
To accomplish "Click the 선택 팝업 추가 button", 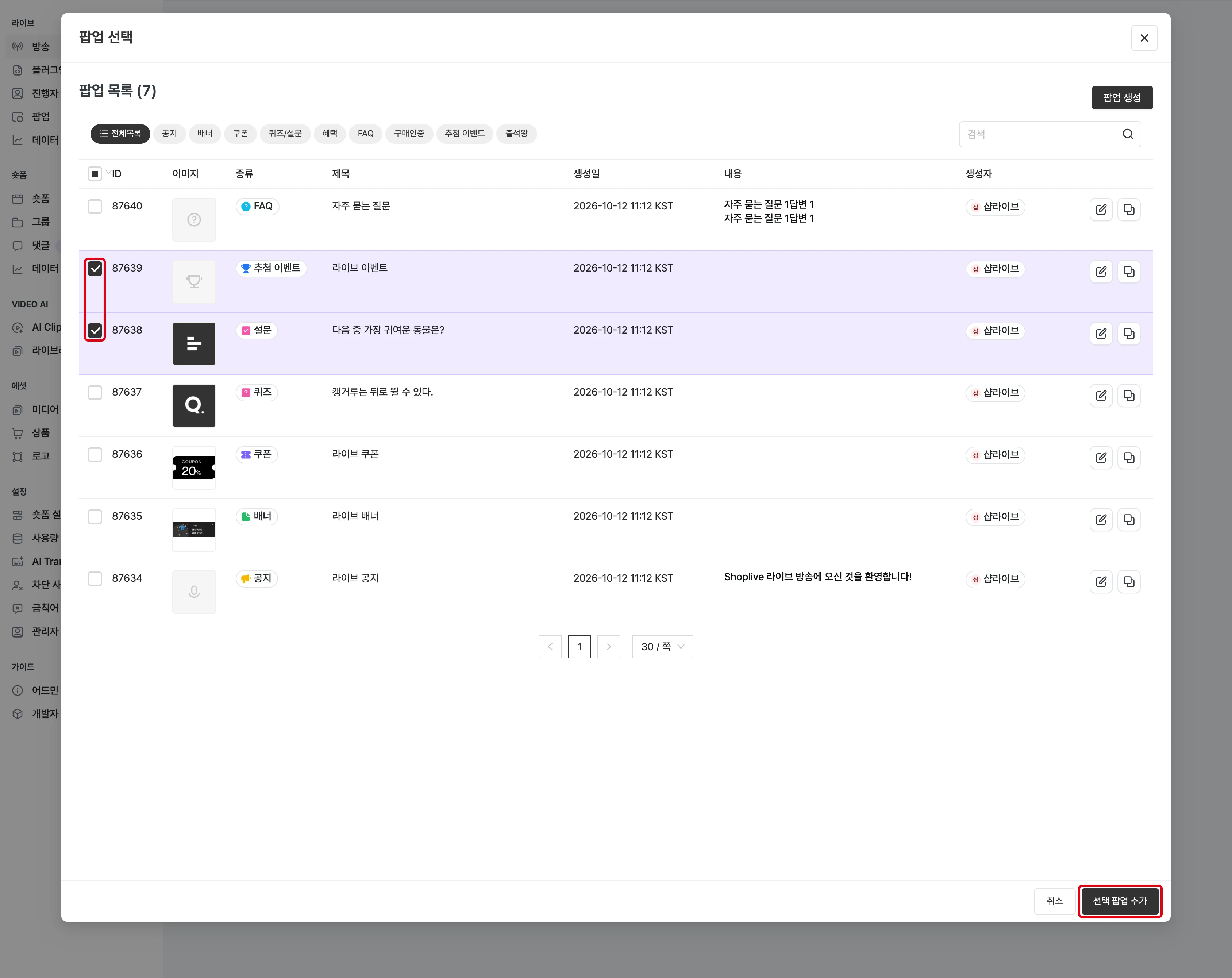I will (1120, 901).
